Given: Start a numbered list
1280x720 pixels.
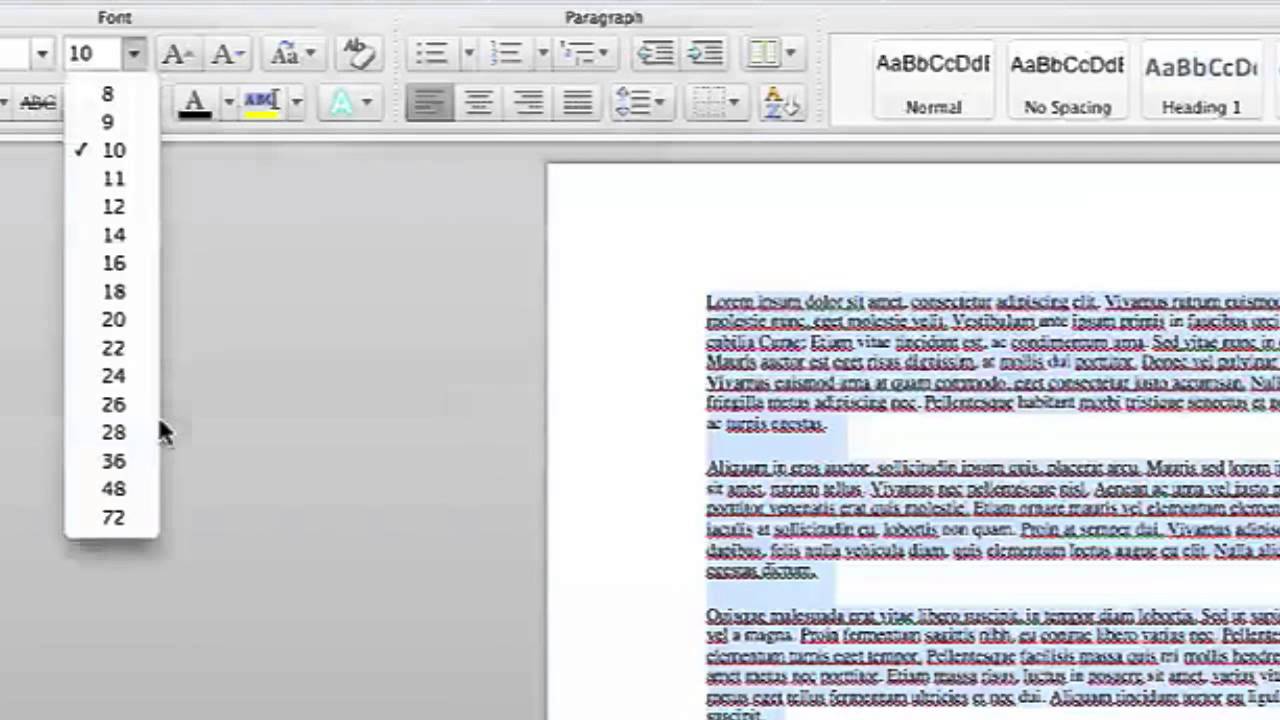Looking at the screenshot, I should [506, 53].
